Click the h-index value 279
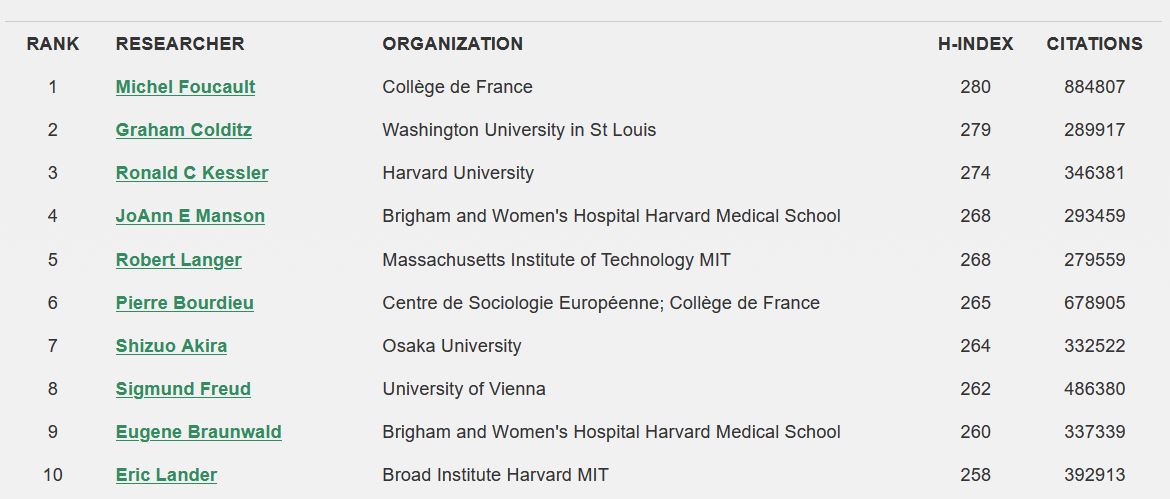The height and width of the screenshot is (499, 1170). 975,130
